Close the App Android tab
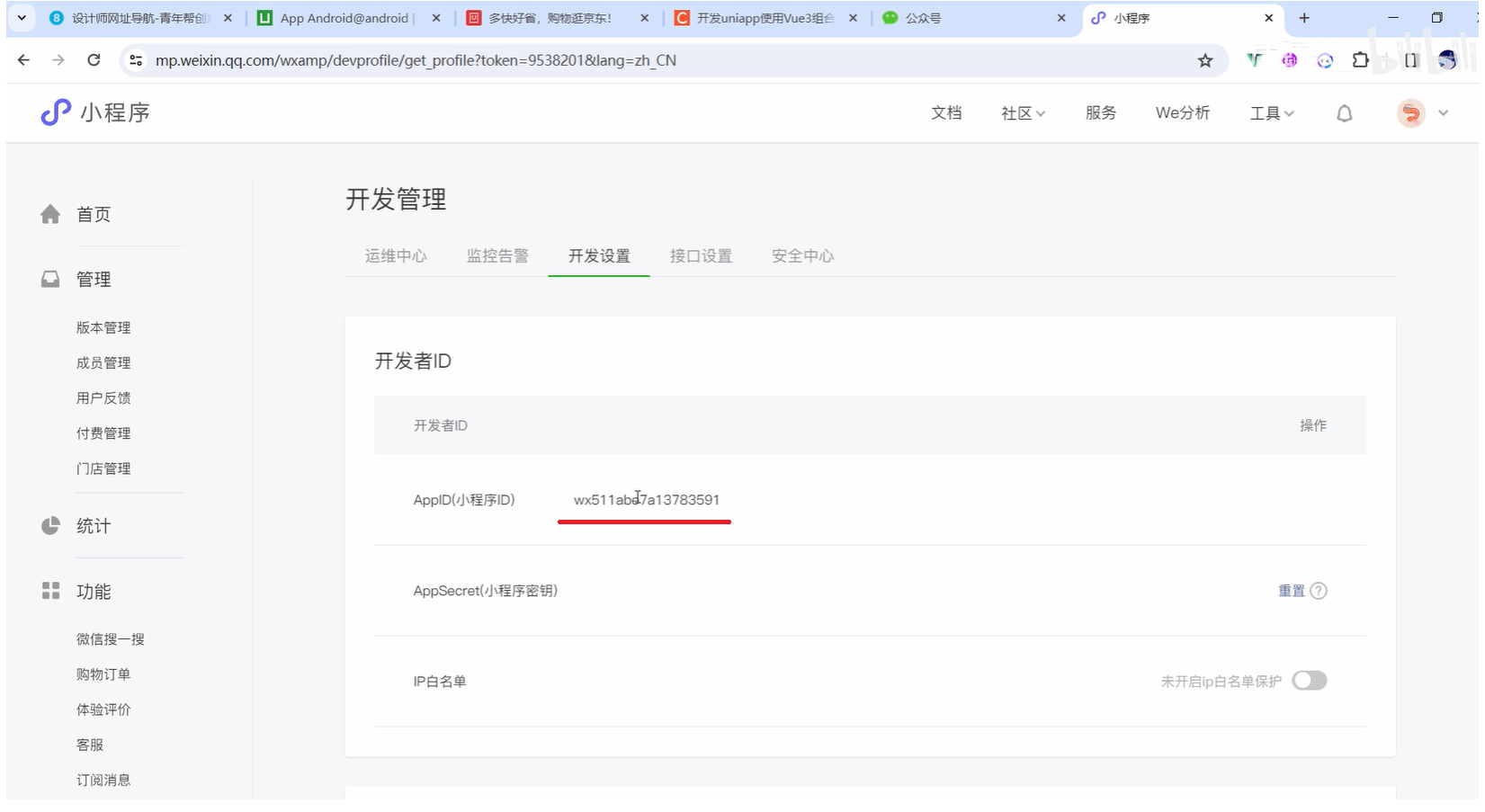Viewport: 1485px width, 812px height. pos(436,18)
